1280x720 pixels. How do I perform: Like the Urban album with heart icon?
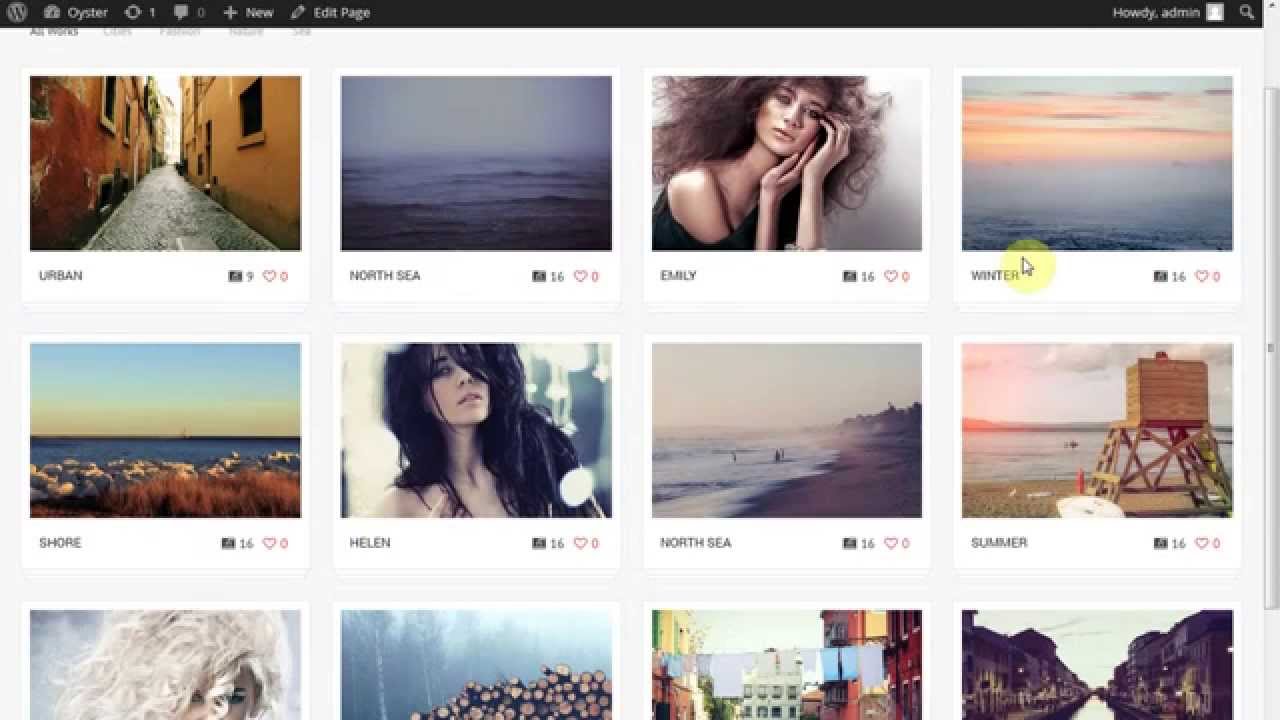click(269, 276)
